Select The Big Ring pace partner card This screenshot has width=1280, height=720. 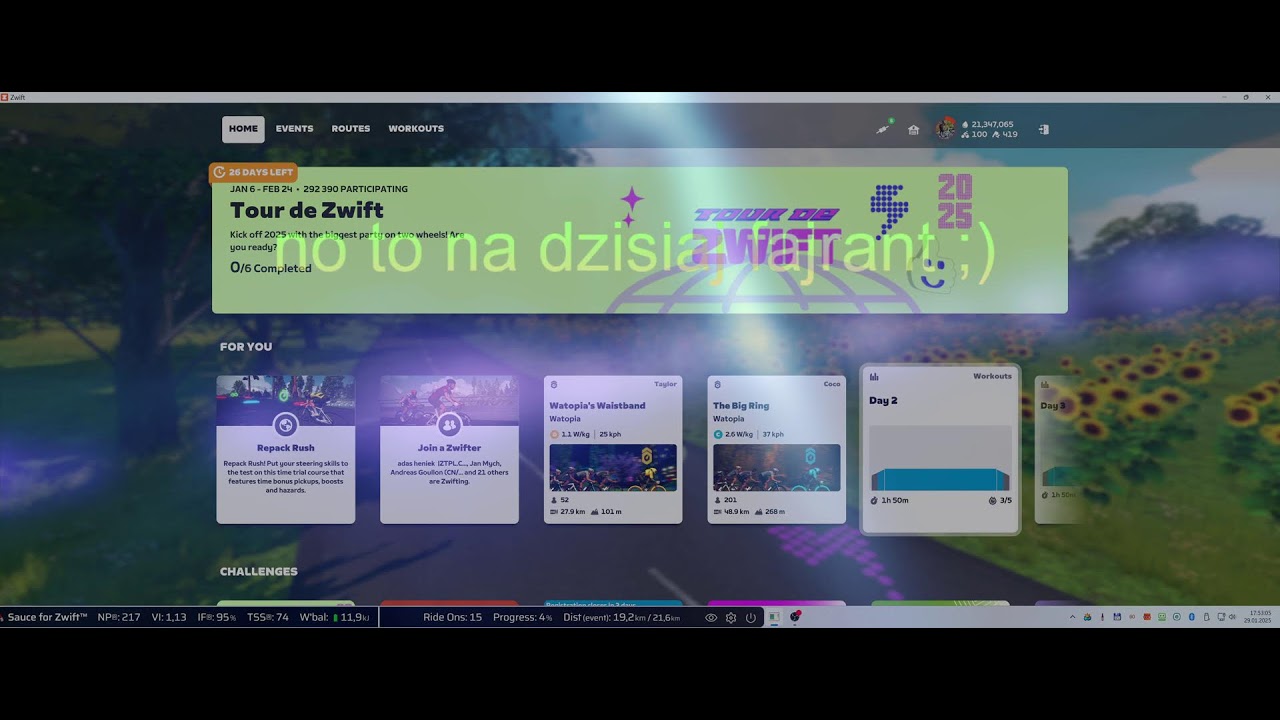tap(777, 449)
